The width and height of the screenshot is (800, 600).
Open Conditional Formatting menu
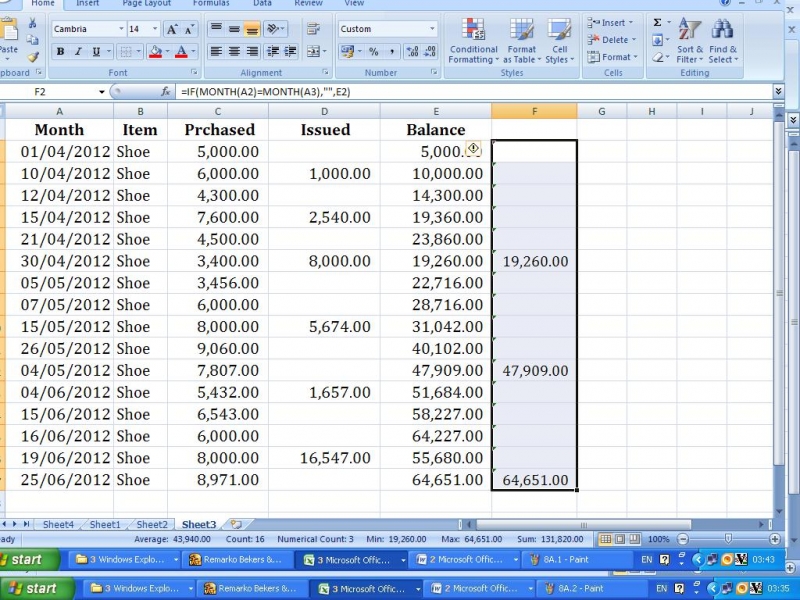473,41
